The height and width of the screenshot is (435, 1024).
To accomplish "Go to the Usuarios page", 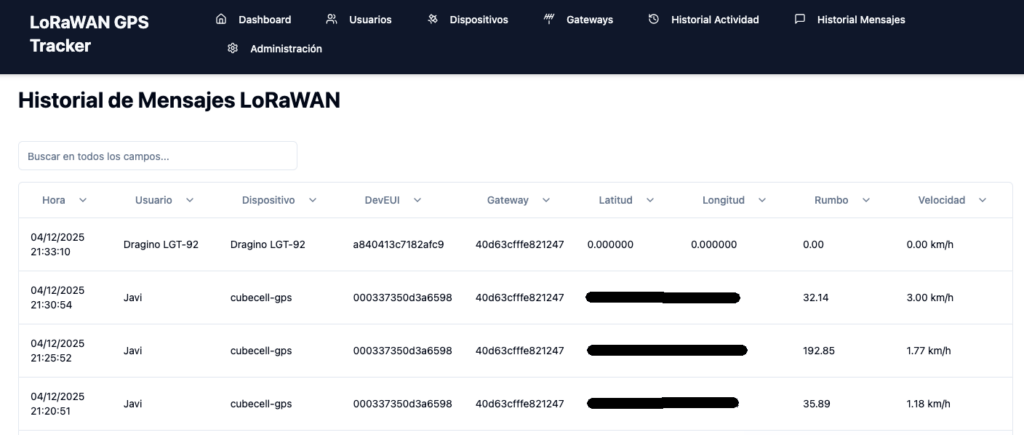I will click(370, 19).
